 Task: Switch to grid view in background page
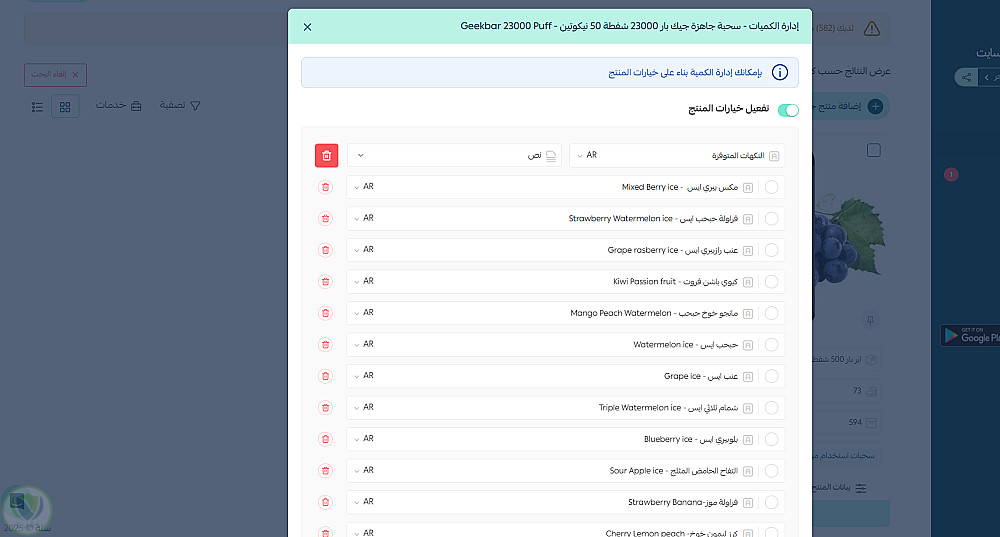coord(65,107)
